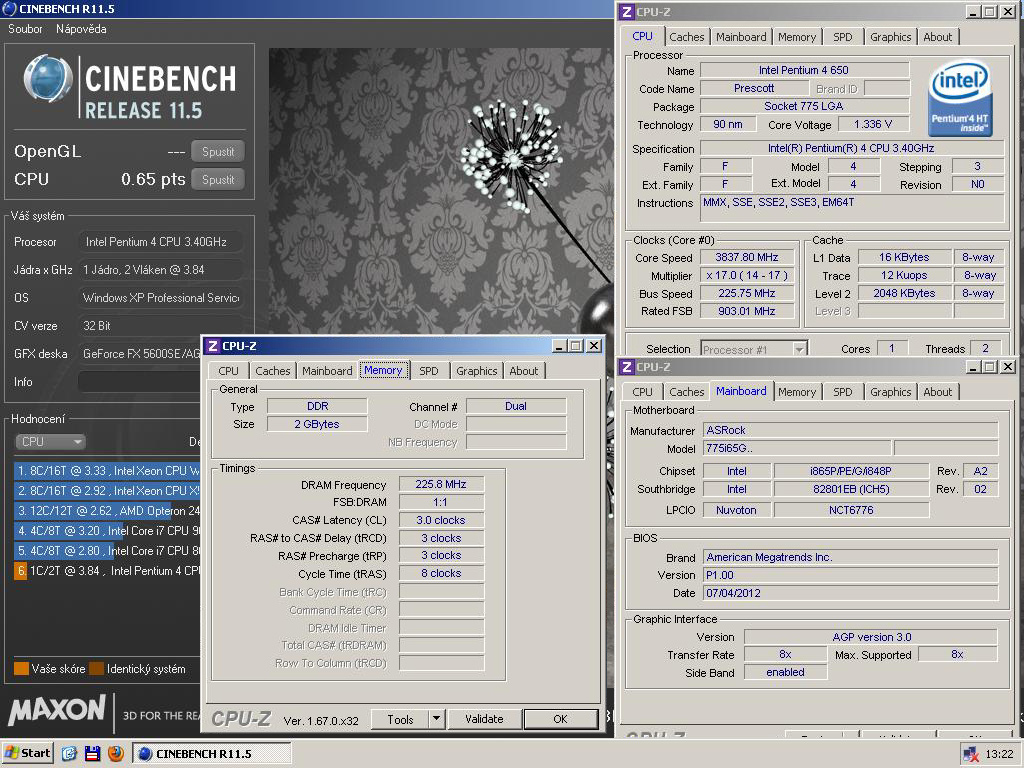Click the AGP version 3.0 field
The height and width of the screenshot is (768, 1024).
pos(871,637)
